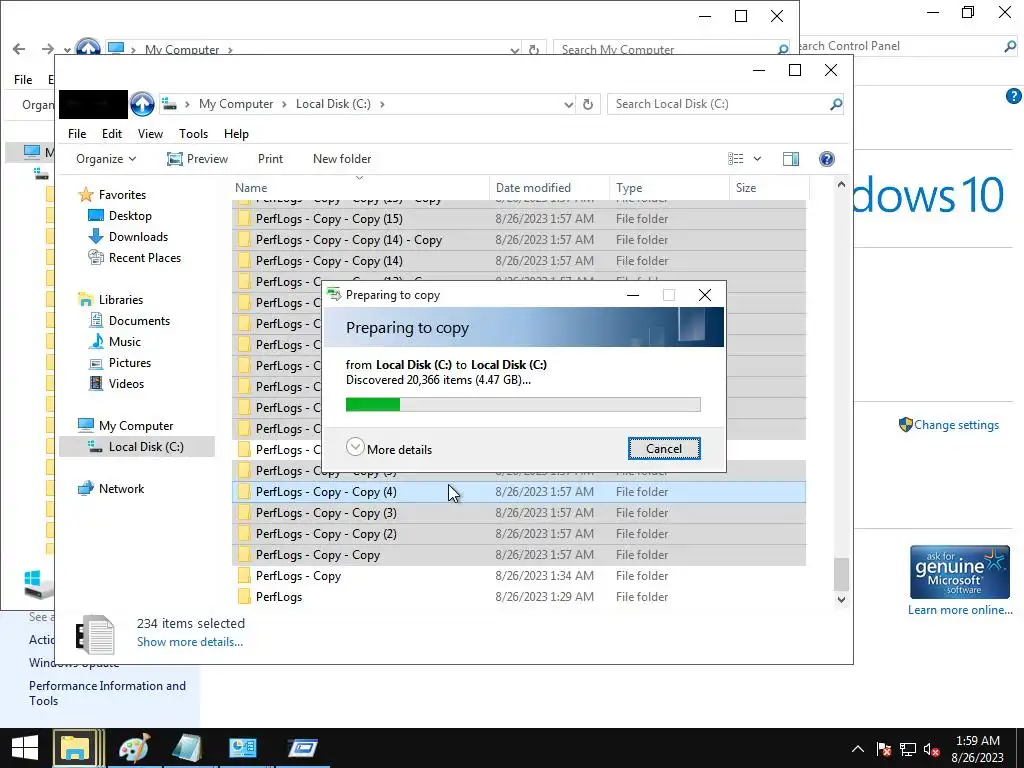Open the Help menu

pos(236,134)
